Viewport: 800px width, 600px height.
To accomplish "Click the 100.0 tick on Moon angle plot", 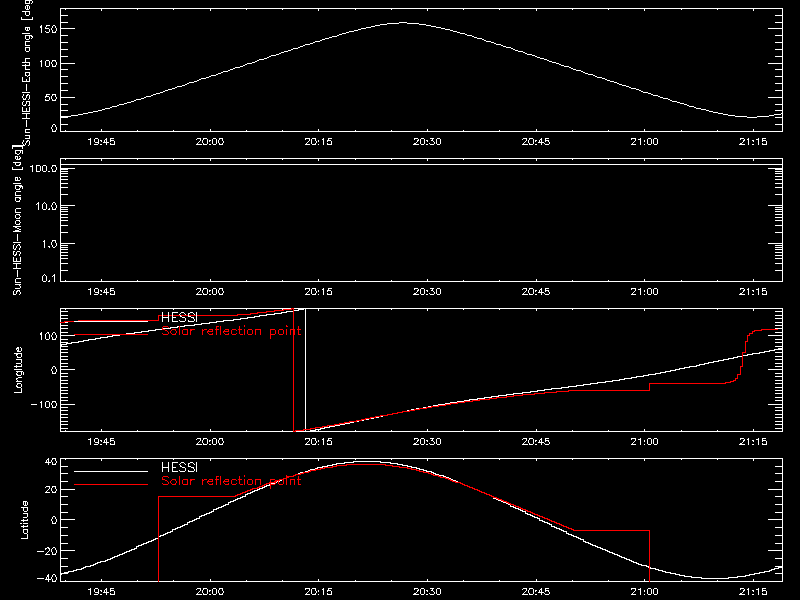I will point(44,168).
